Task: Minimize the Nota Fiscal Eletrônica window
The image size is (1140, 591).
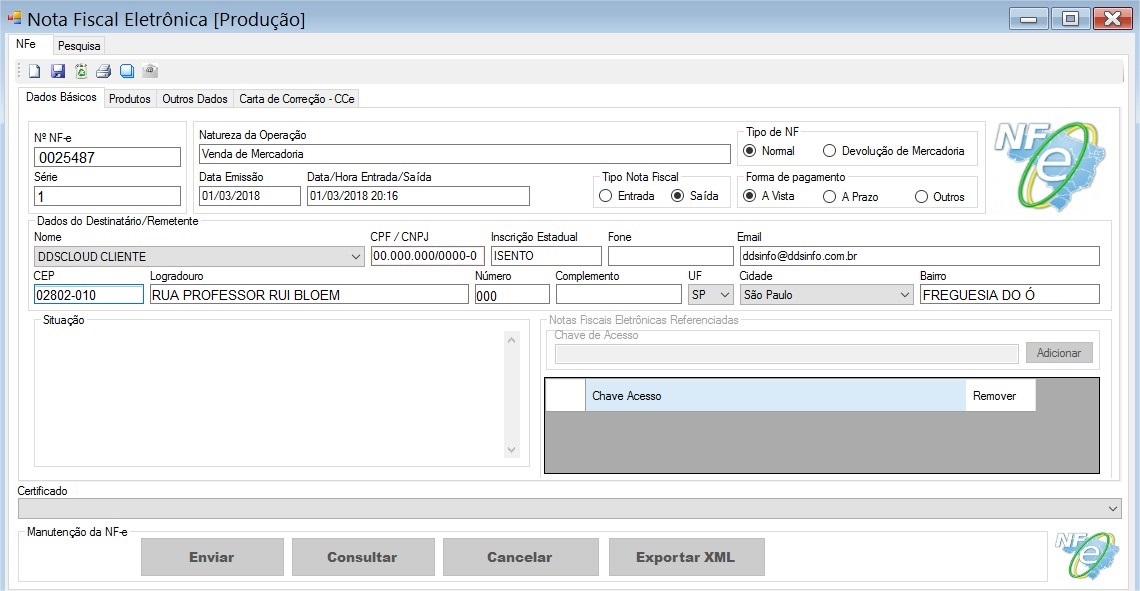Action: tap(1028, 19)
